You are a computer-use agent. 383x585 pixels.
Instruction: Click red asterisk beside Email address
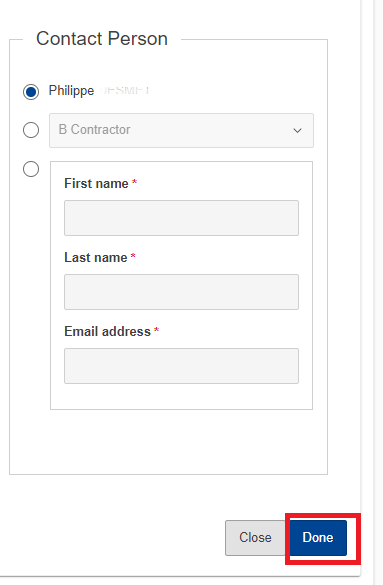157,330
